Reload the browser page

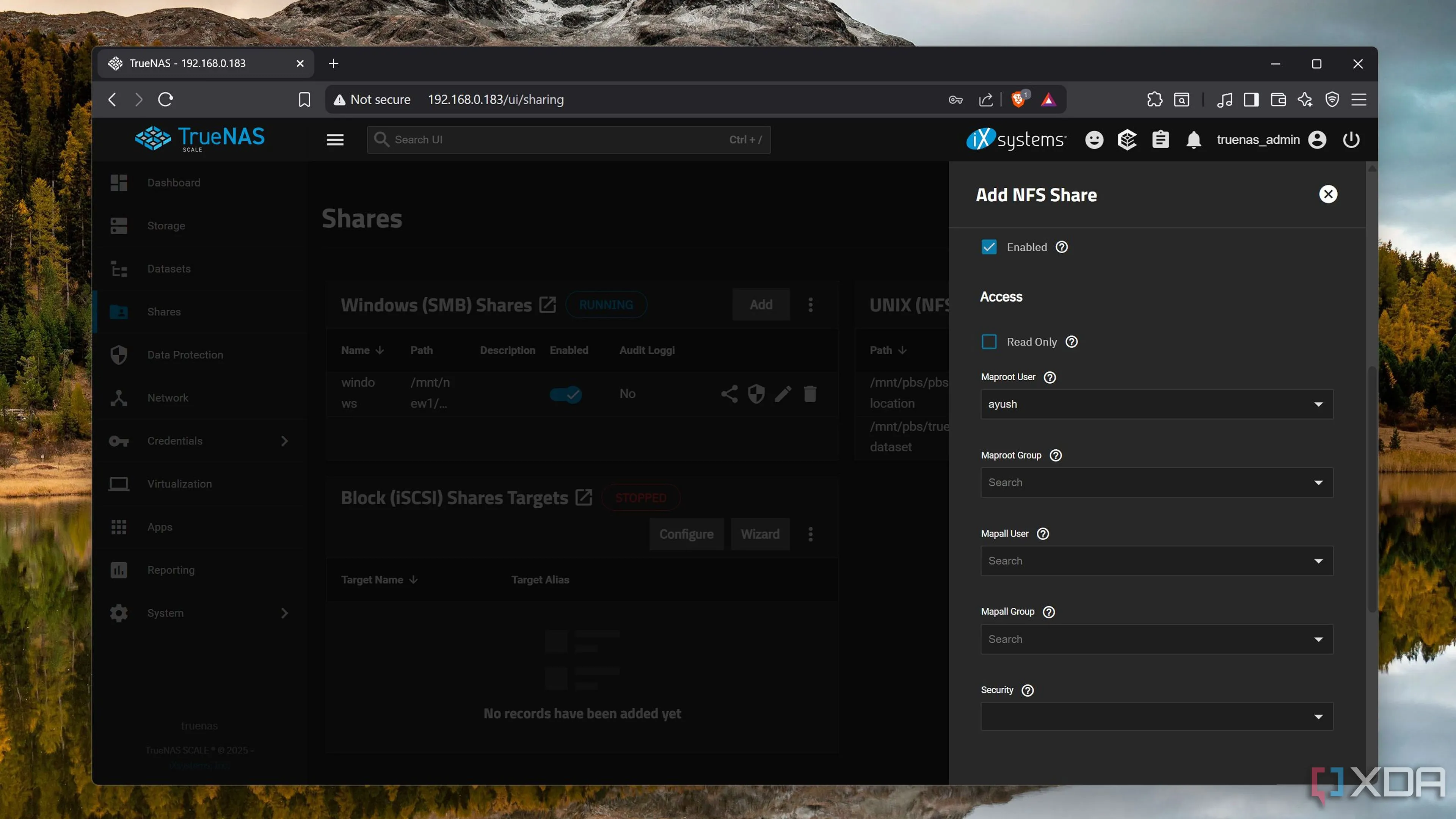click(165, 99)
